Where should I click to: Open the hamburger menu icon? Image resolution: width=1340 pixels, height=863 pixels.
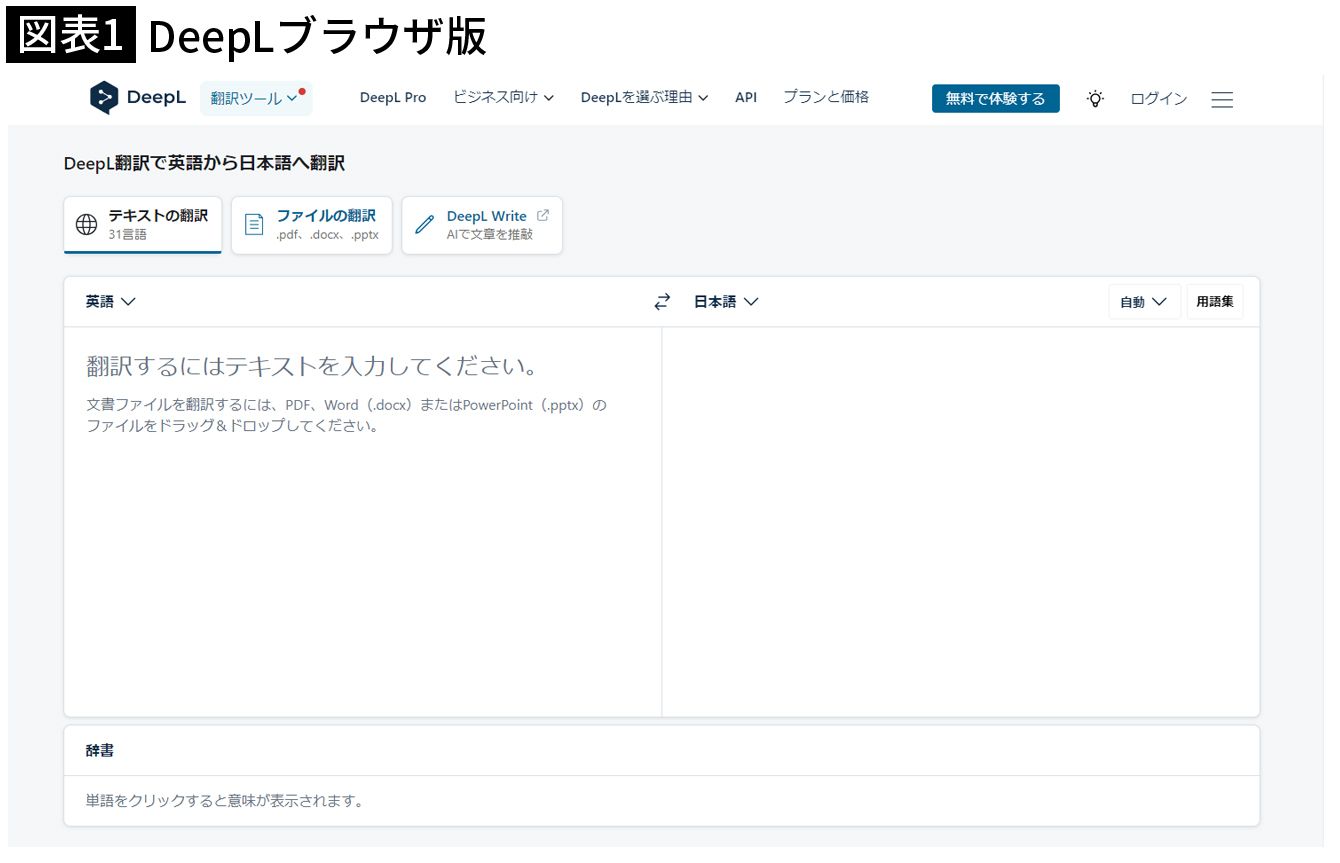point(1222,99)
